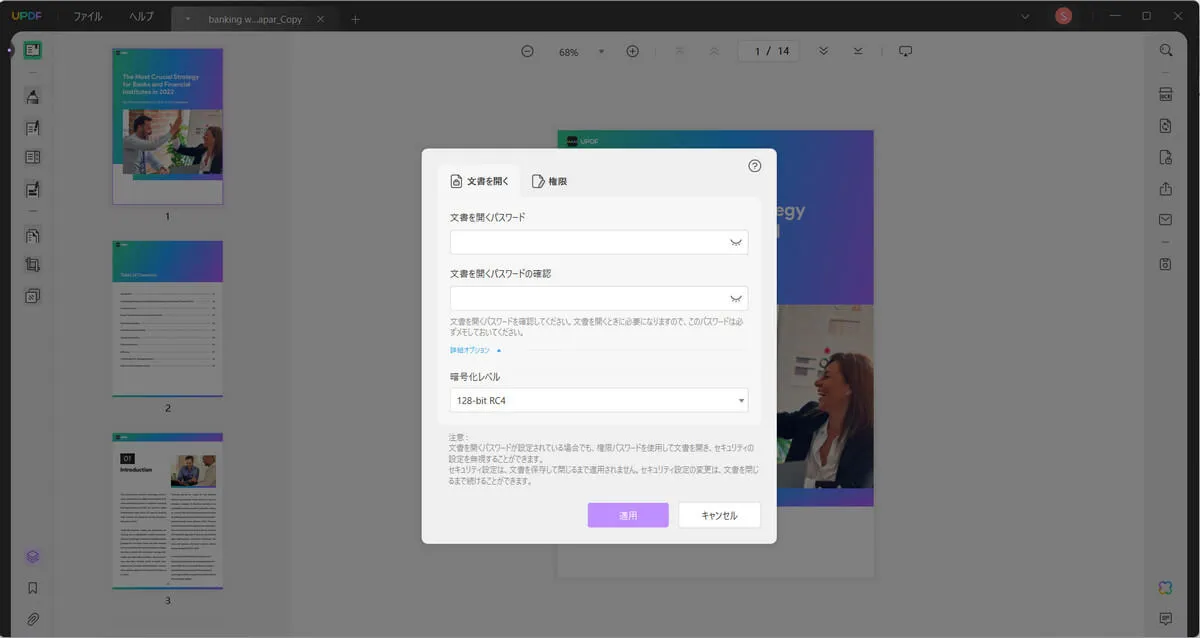Open the Attachments paperclip icon
The image size is (1200, 638).
pos(32,619)
